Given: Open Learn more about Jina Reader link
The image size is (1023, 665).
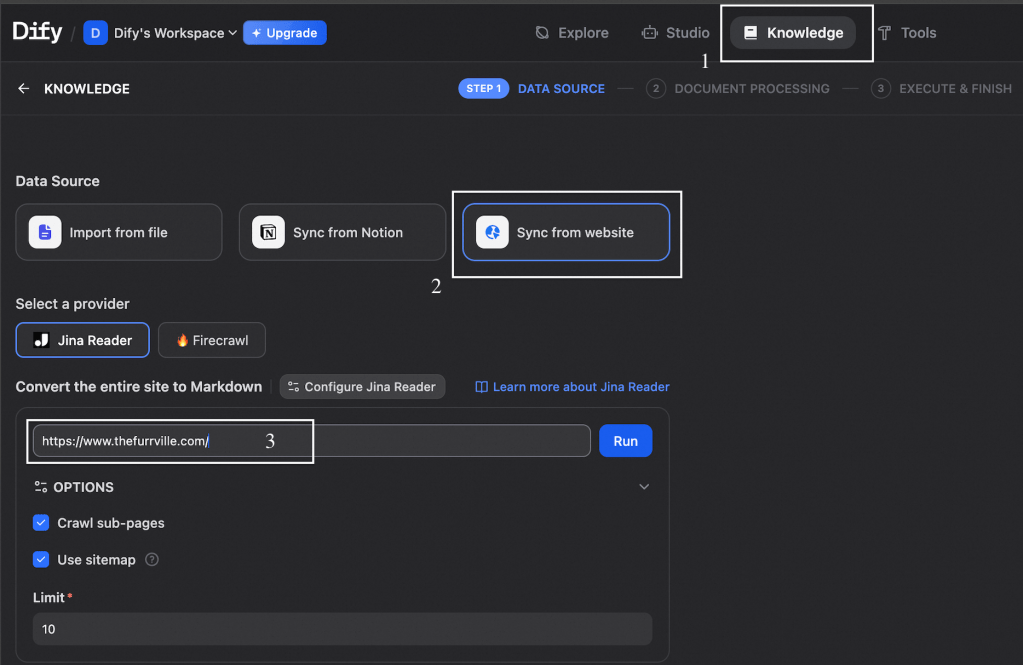Looking at the screenshot, I should (x=580, y=387).
